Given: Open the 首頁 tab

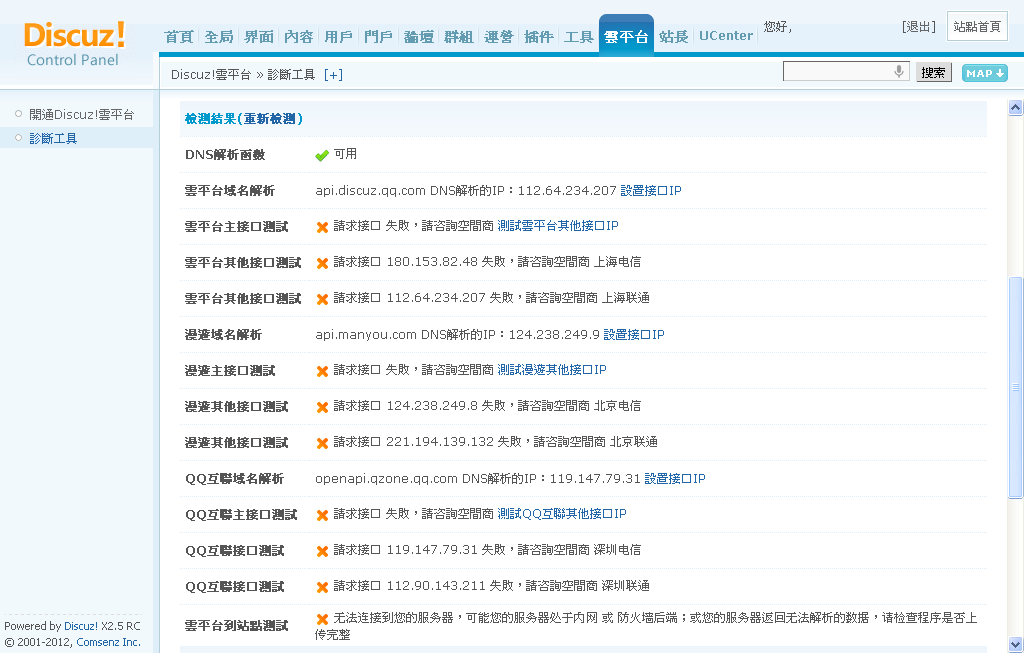Looking at the screenshot, I should pyautogui.click(x=178, y=37).
